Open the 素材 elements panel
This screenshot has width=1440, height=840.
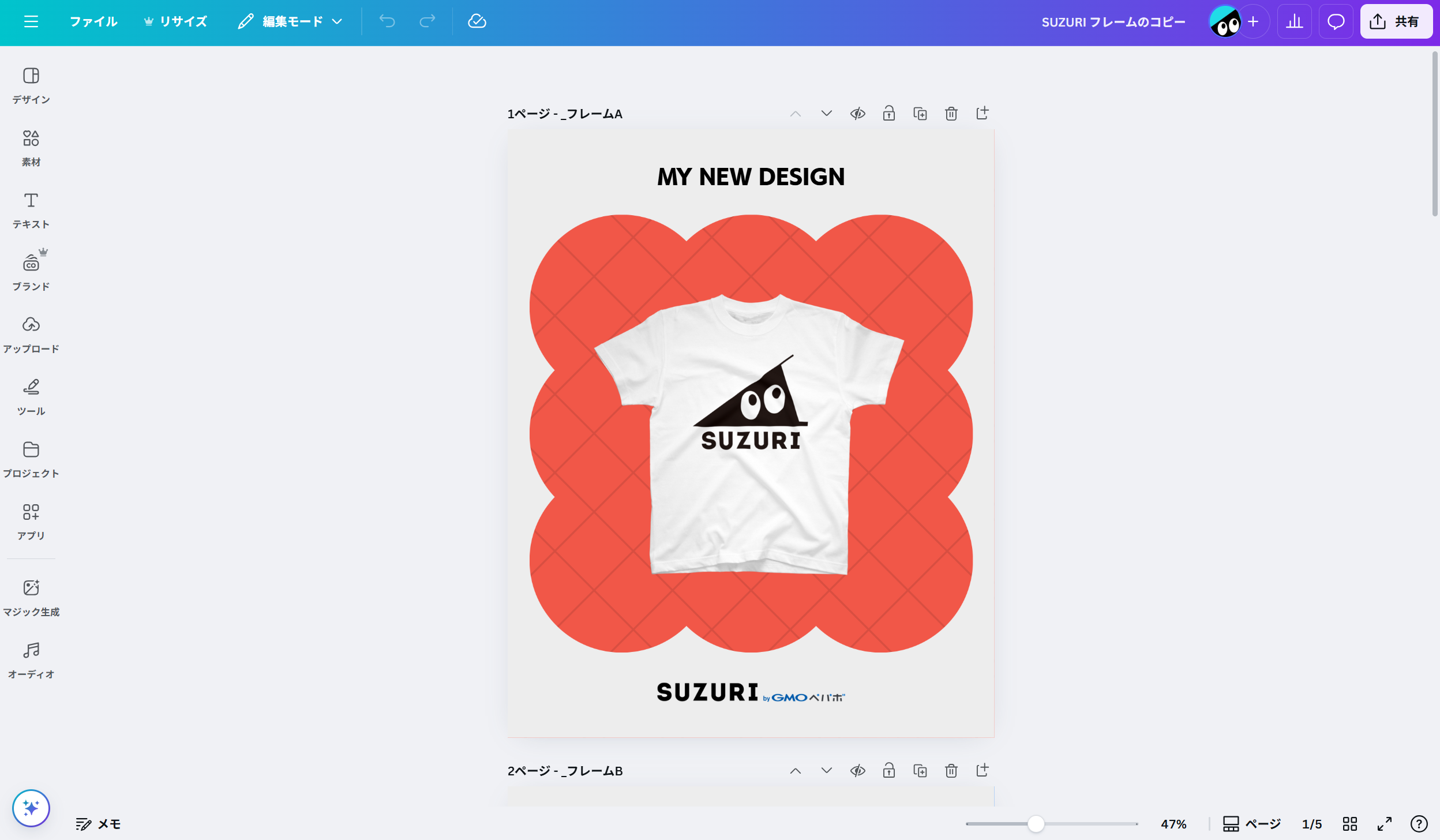[31, 148]
